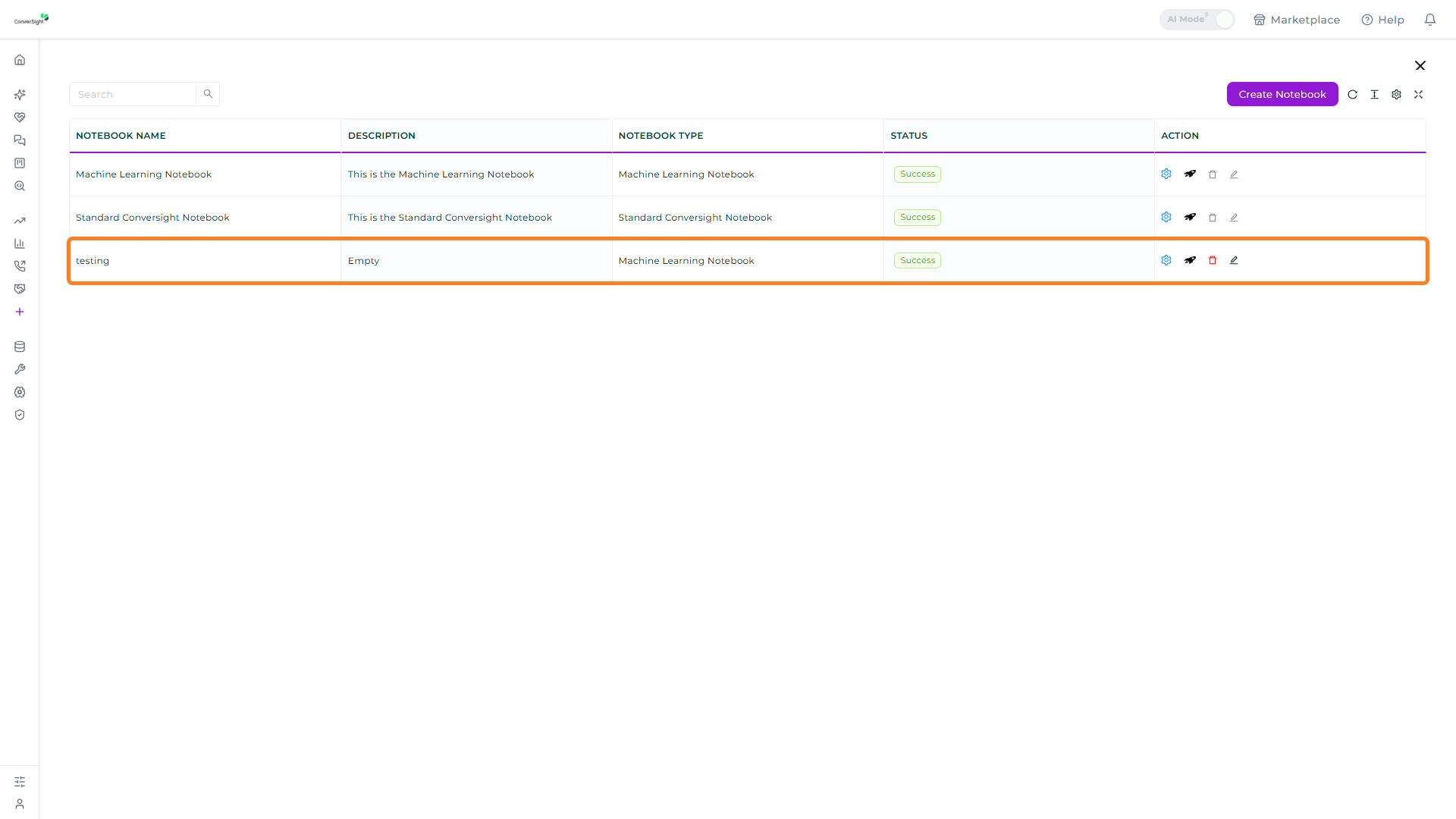1456x819 pixels.
Task: Focus the Search input field
Action: coord(133,94)
